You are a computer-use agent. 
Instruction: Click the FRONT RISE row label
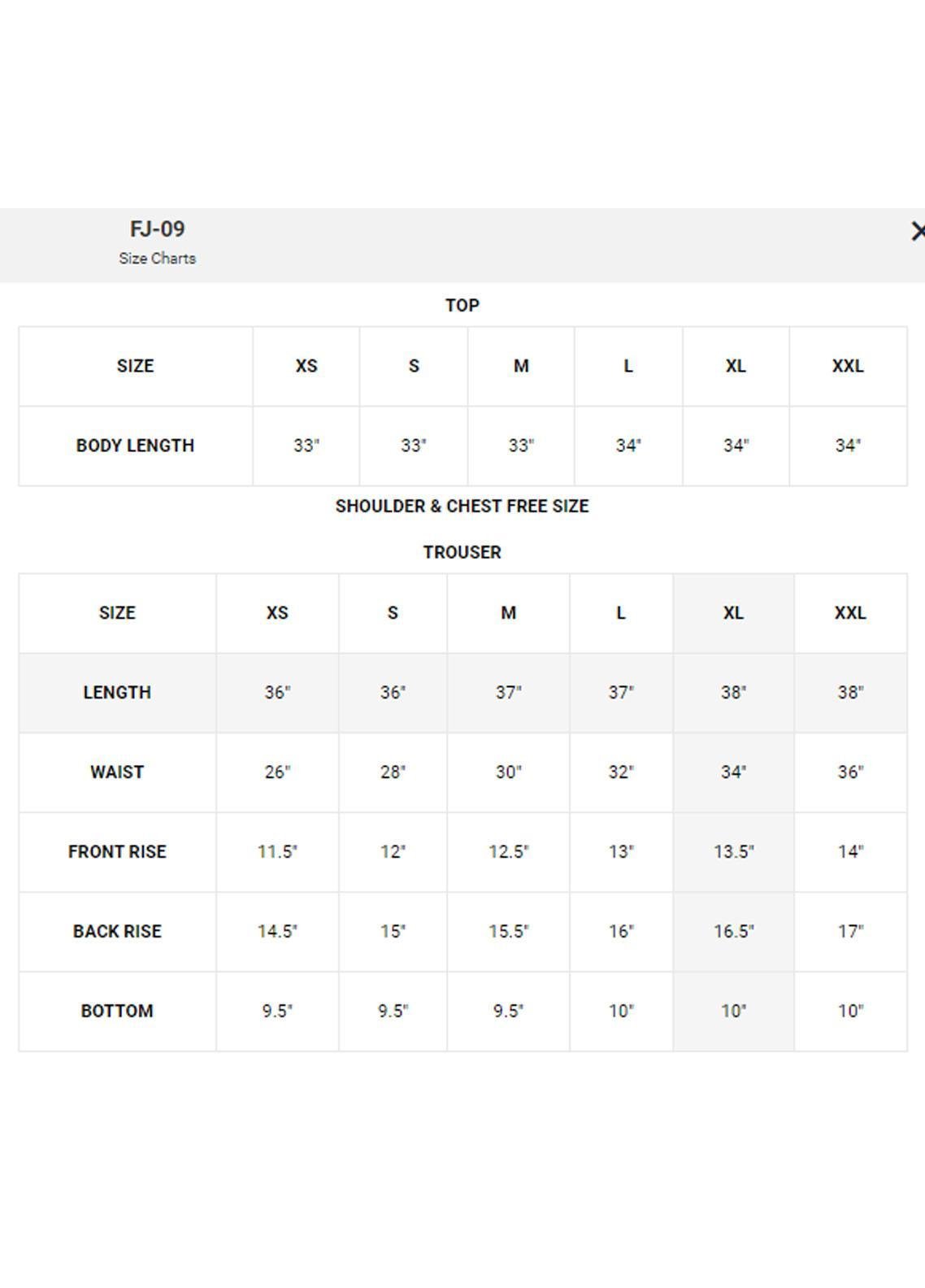tap(117, 852)
